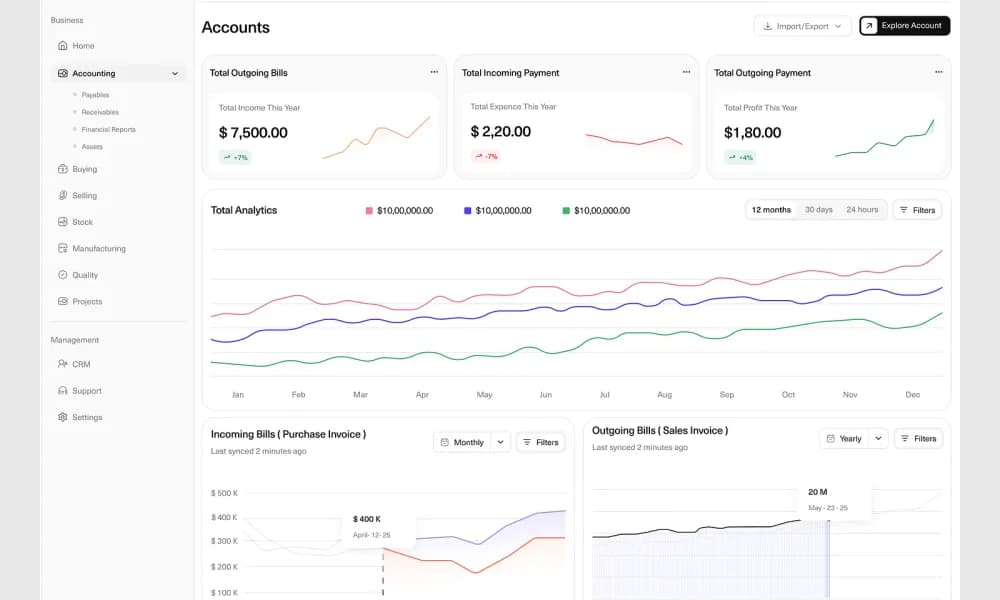Viewport: 1000px width, 600px height.
Task: Click Filters button in Outgoing Bills panel
Action: (x=918, y=439)
